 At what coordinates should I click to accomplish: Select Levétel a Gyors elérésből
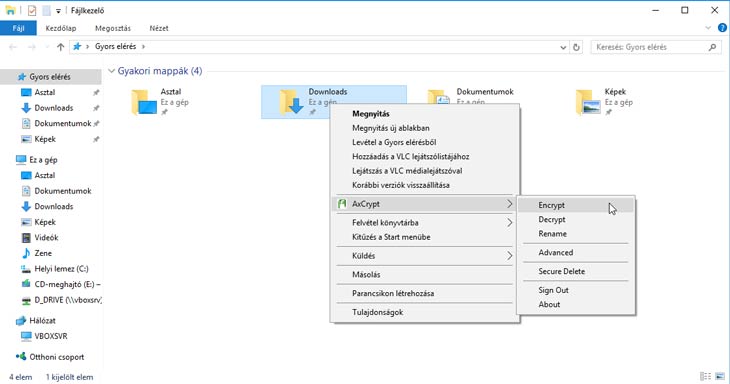425,142
